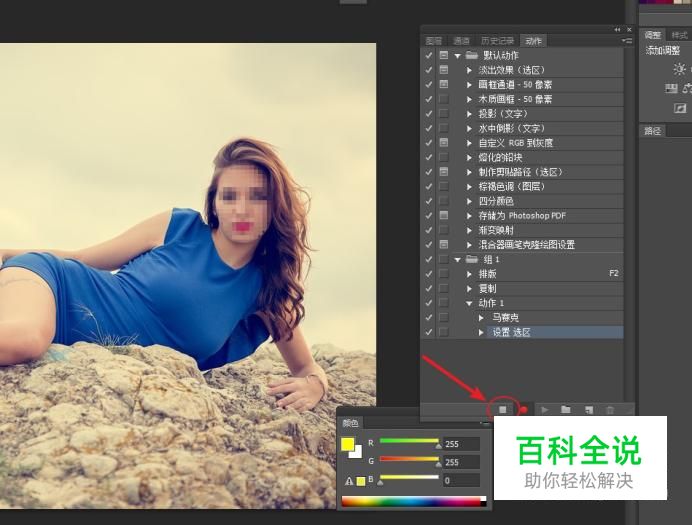Image resolution: width=692 pixels, height=525 pixels.
Task: Click the gamut warning triangle icon
Action: 349,481
